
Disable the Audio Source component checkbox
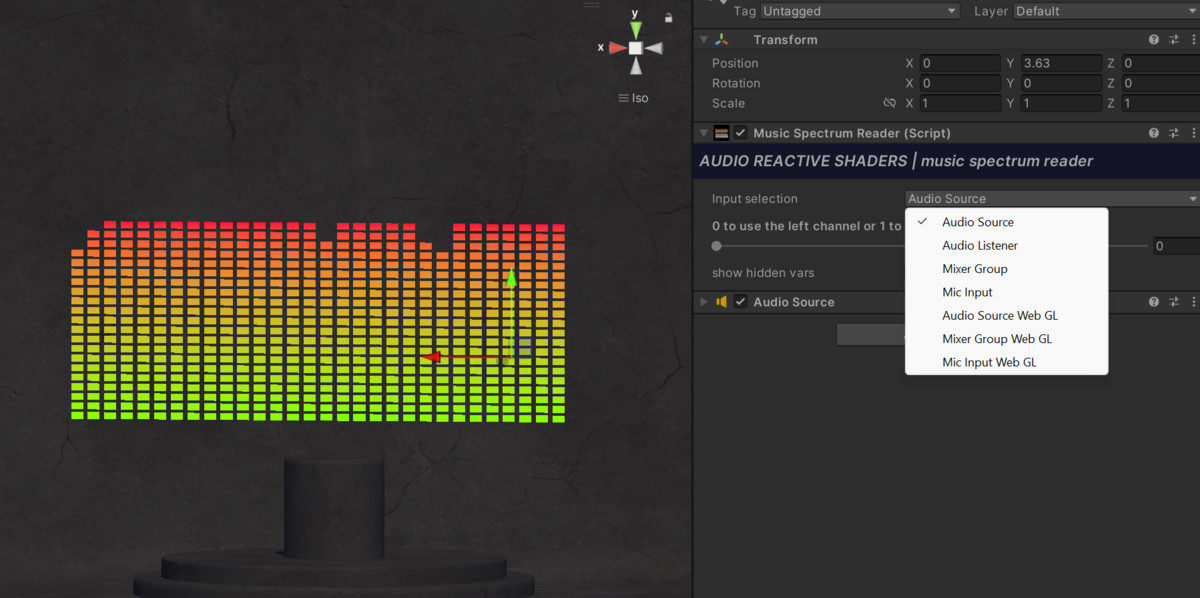[740, 301]
